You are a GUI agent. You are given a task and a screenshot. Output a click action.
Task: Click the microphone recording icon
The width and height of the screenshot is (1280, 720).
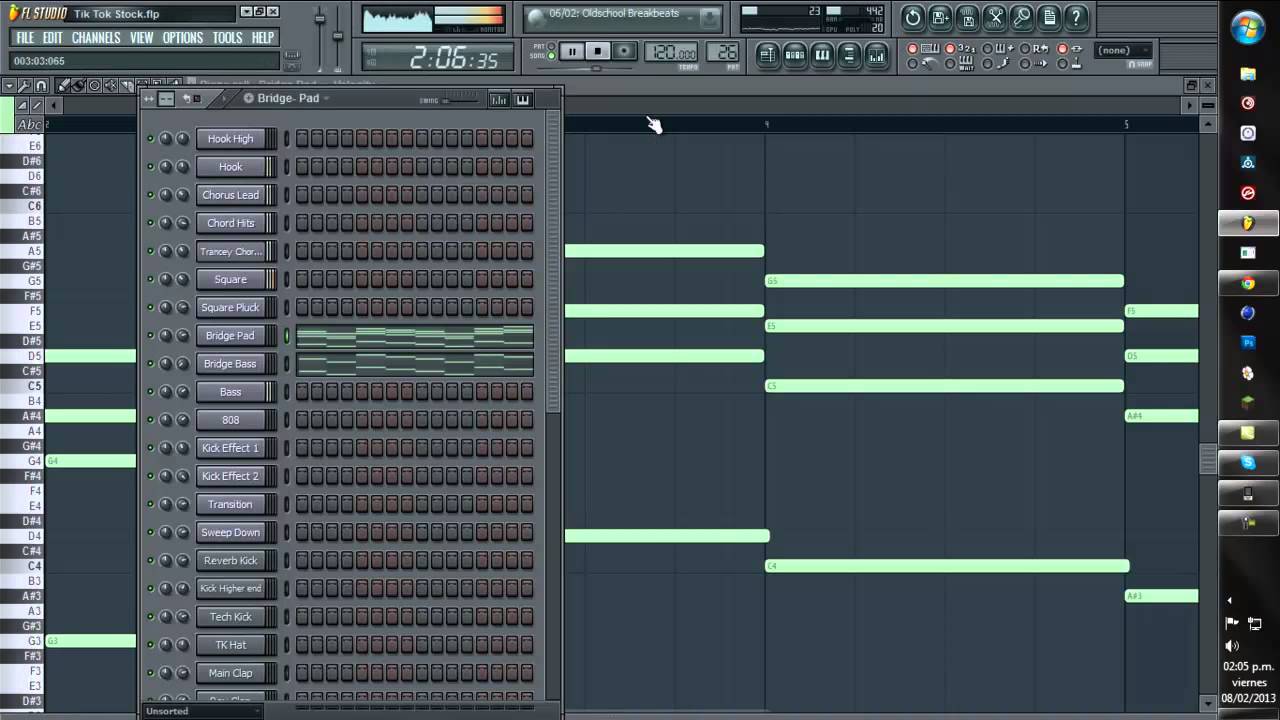point(1021,17)
